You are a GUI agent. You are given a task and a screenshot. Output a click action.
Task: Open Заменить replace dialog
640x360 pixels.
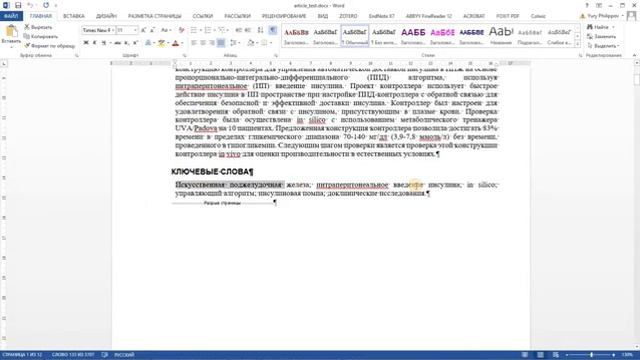click(602, 36)
